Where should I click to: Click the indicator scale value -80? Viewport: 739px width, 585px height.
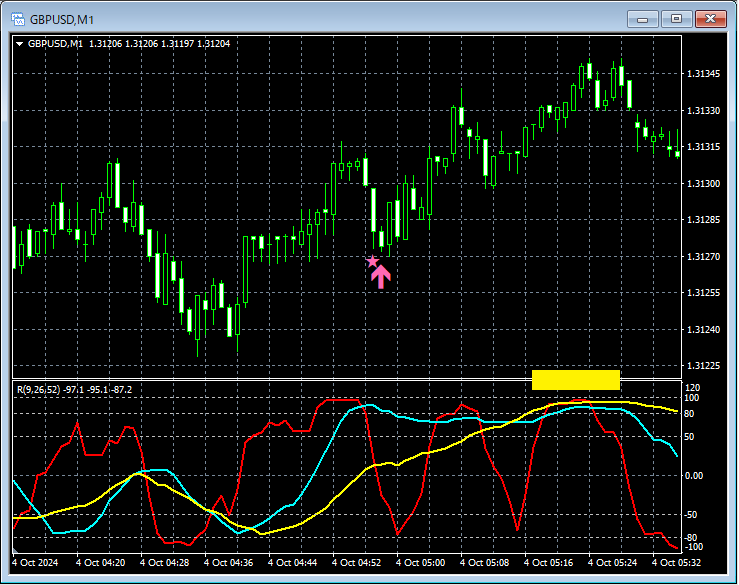point(691,538)
